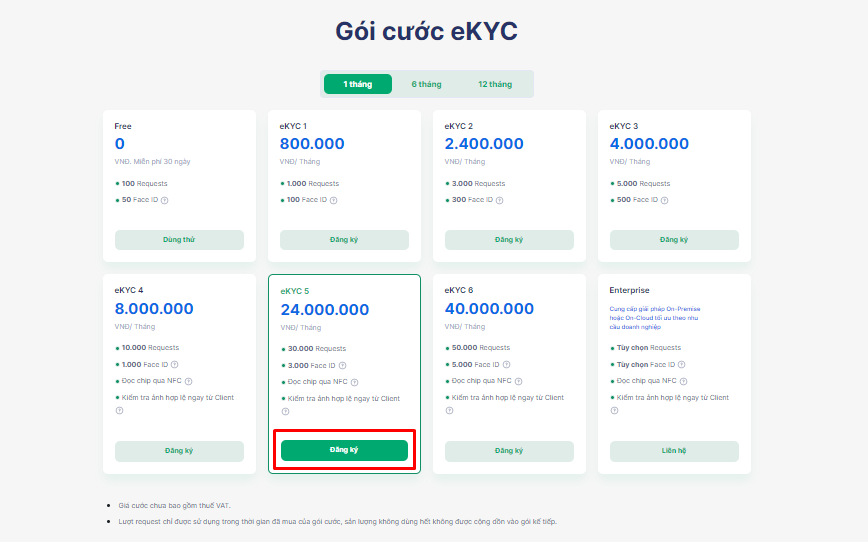Start the Free plan with Dùng thử

(179, 240)
